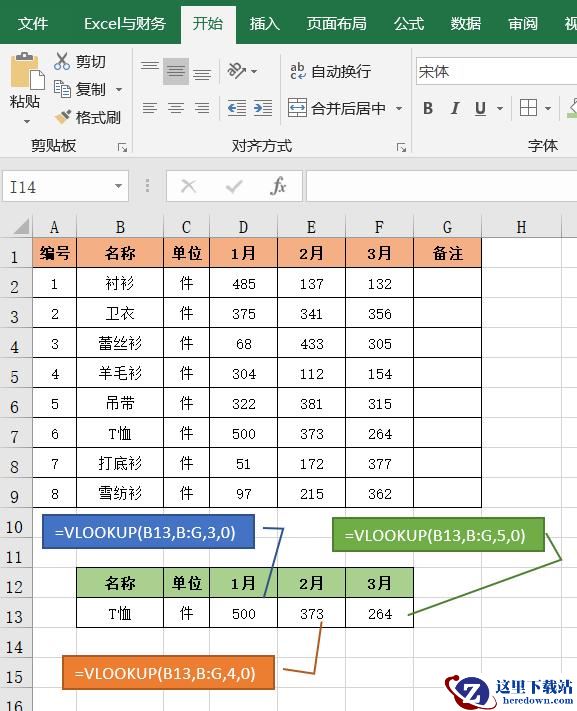577x711 pixels.
Task: Click the Cut scissors icon
Action: tap(62, 61)
